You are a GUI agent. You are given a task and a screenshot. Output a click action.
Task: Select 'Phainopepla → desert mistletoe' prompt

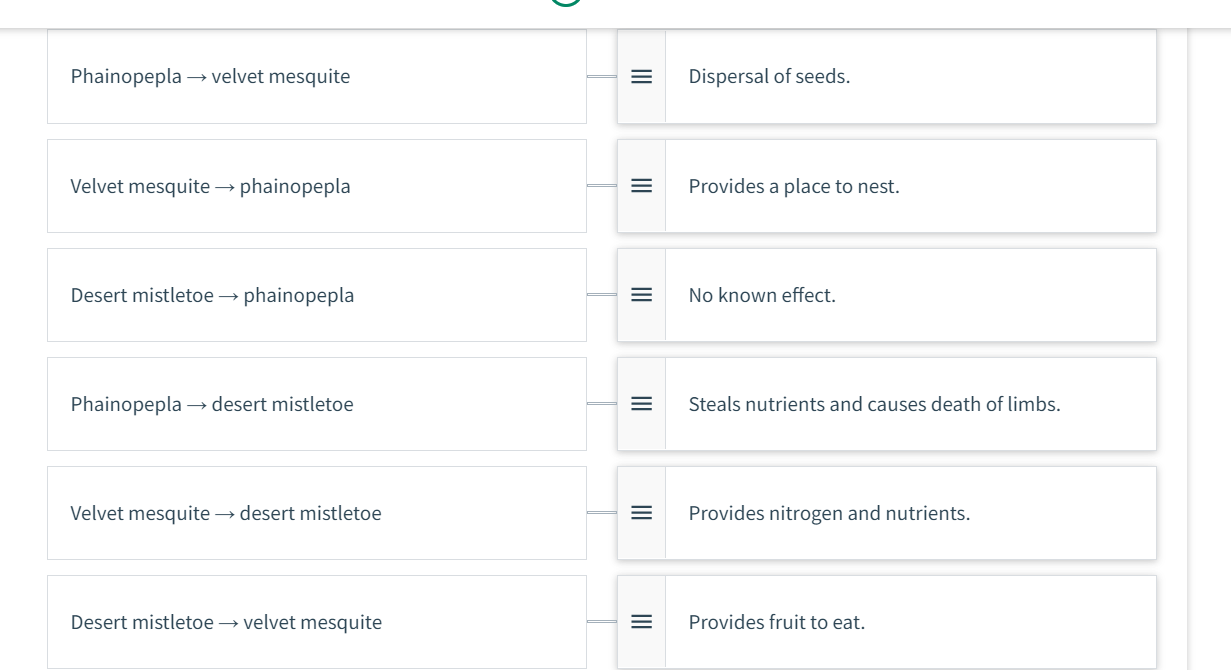tap(316, 404)
